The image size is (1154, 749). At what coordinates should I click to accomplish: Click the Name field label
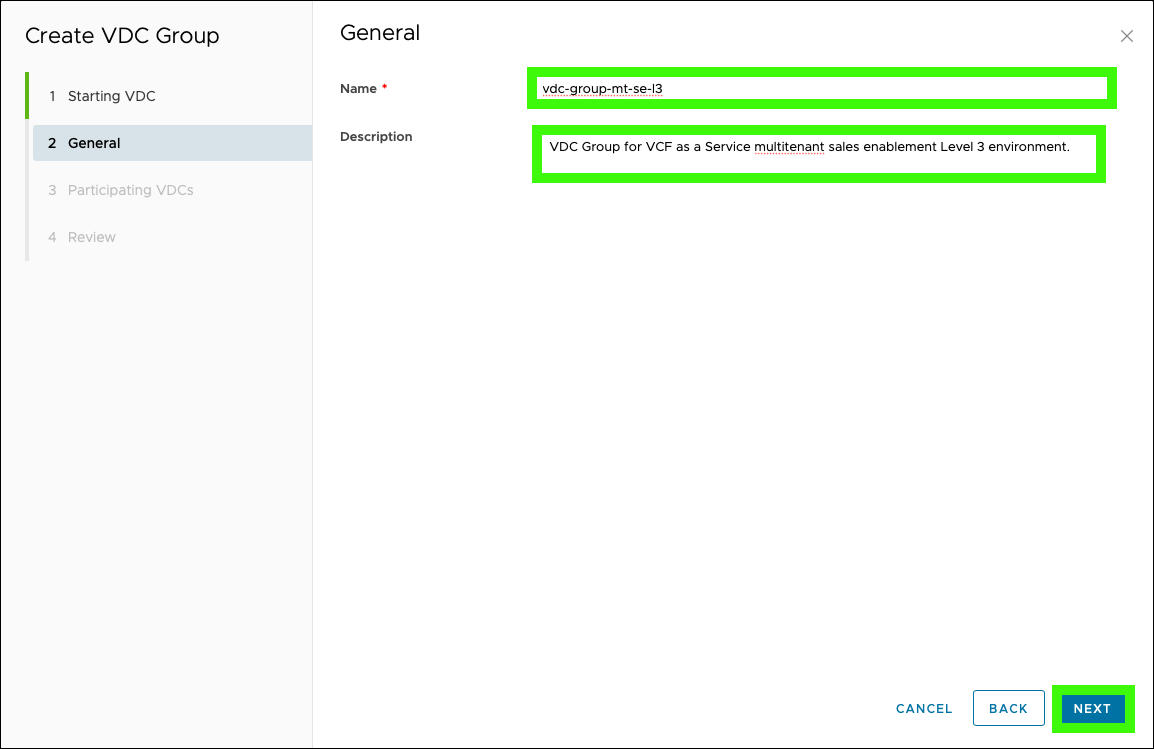point(358,89)
